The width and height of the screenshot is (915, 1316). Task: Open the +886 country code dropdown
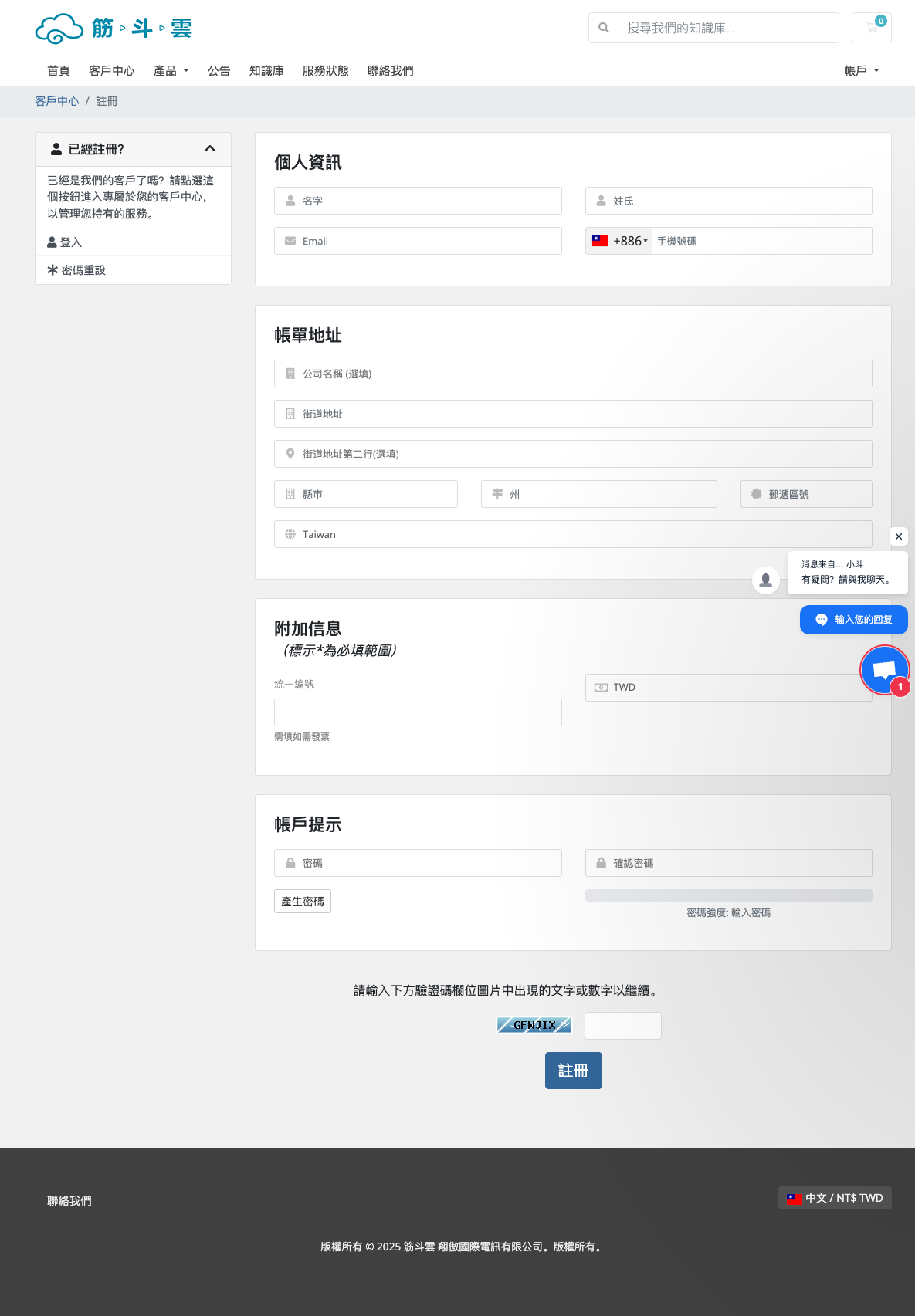(x=619, y=241)
